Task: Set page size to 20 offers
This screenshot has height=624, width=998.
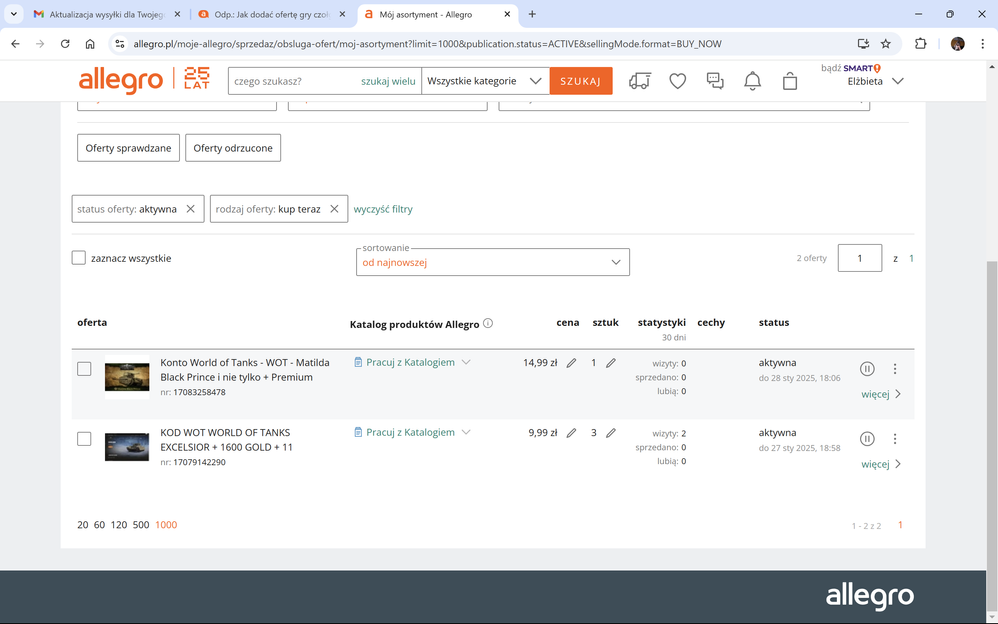Action: coord(83,525)
